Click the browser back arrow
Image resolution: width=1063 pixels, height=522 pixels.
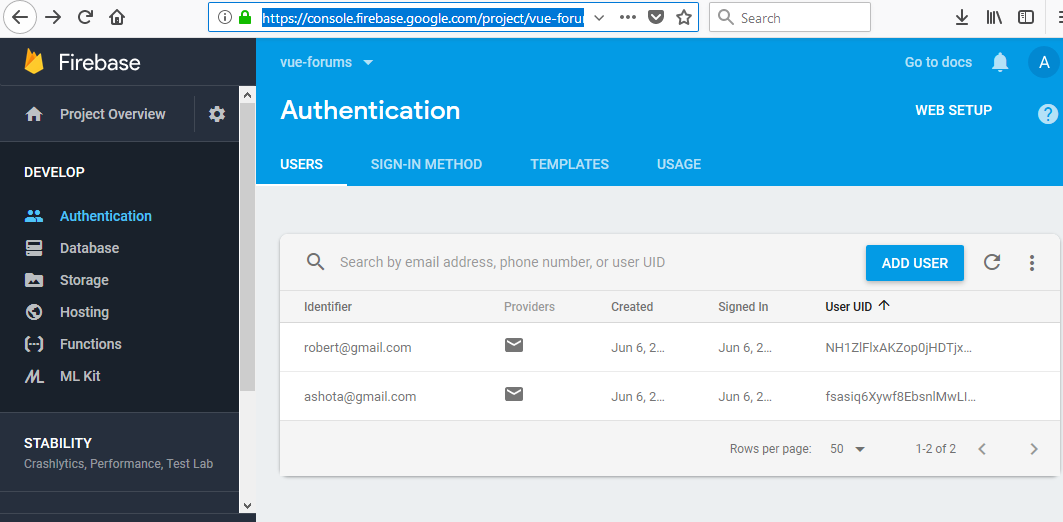point(20,17)
